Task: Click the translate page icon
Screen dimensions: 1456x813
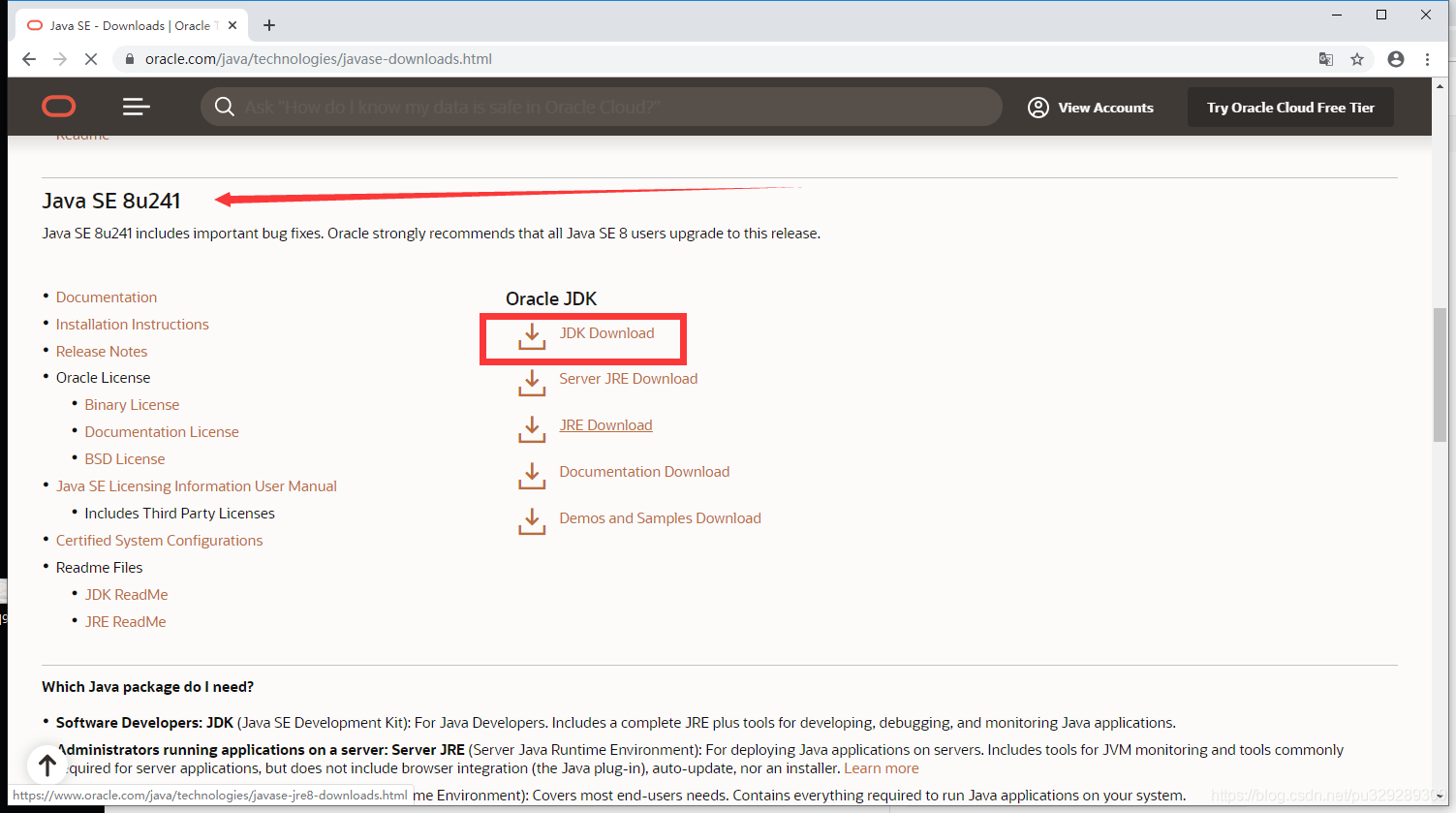Action: pyautogui.click(x=1326, y=59)
